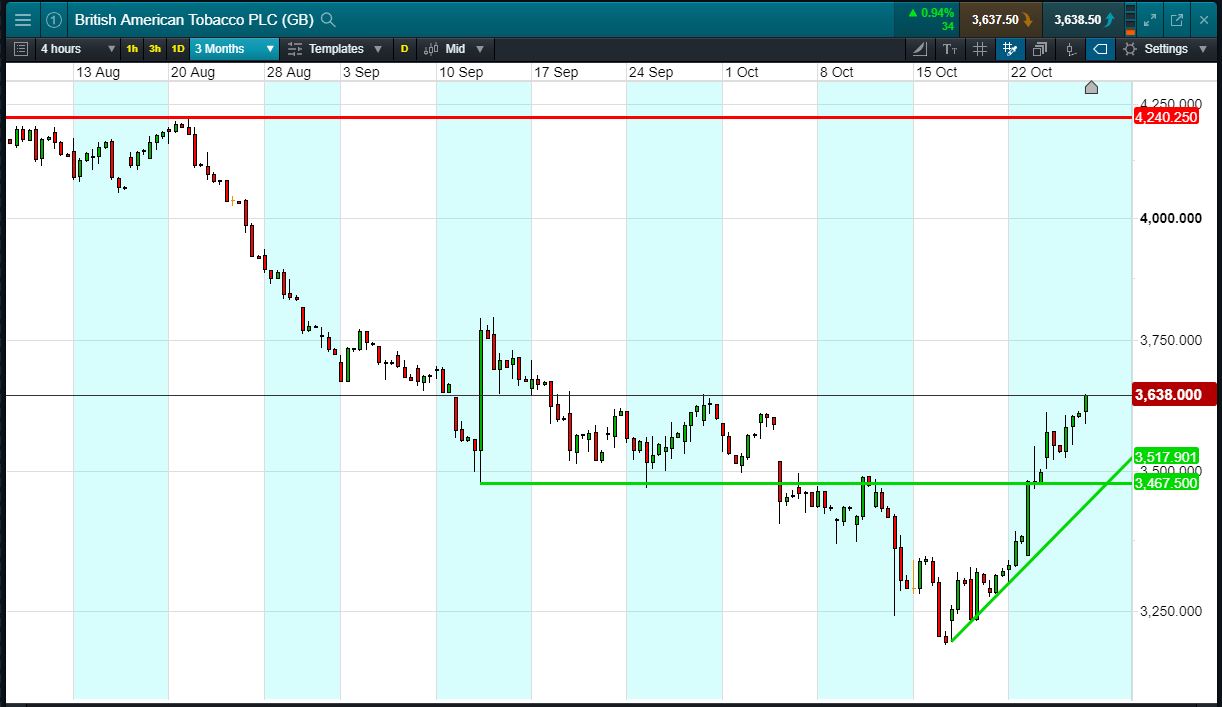Select the text annotation tool

pos(950,48)
